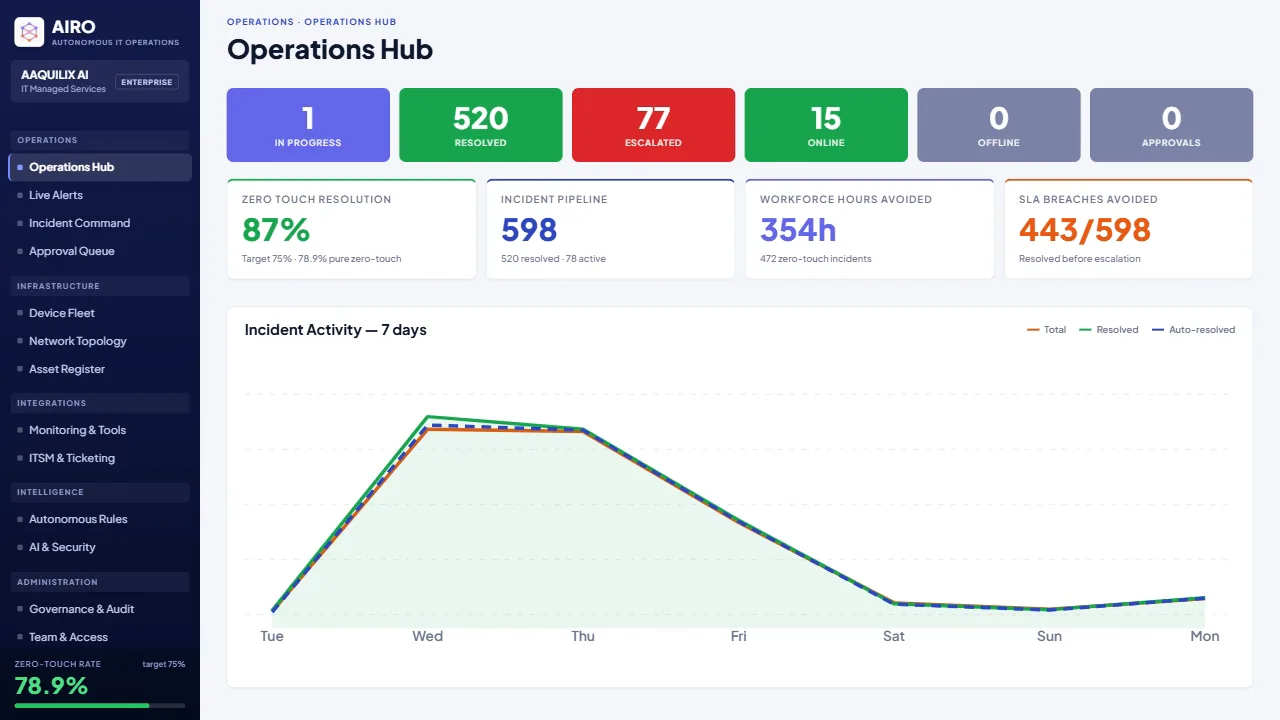Toggle the Resolved series in chart legend
The height and width of the screenshot is (720, 1280).
1109,330
